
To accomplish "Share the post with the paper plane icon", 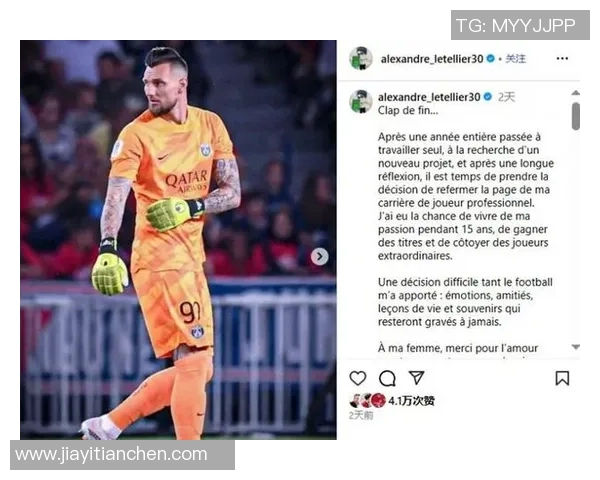I will 416,377.
